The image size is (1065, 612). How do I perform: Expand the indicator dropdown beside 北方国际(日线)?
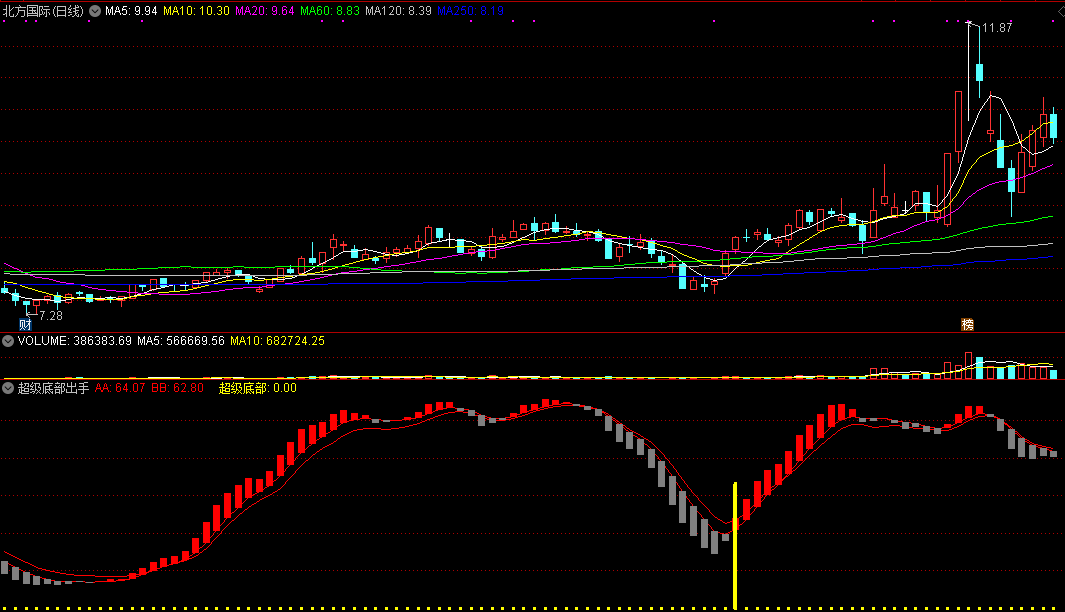pyautogui.click(x=95, y=11)
